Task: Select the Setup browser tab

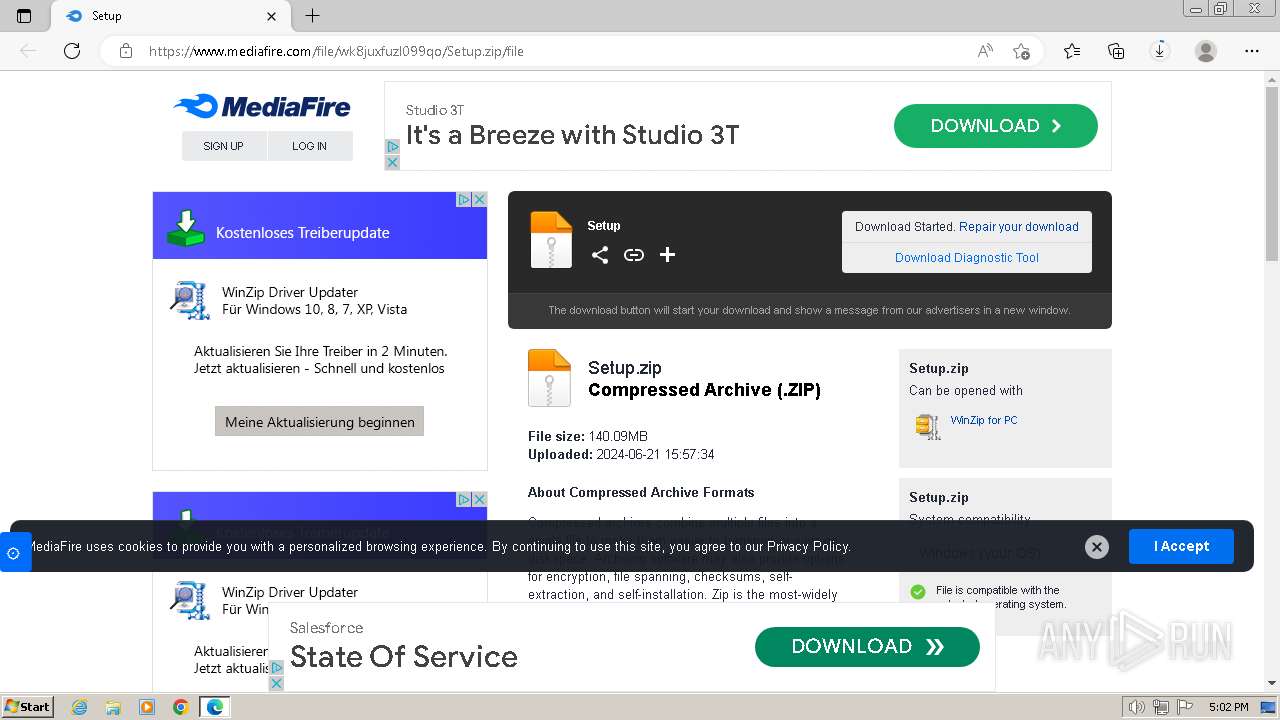Action: tap(170, 16)
